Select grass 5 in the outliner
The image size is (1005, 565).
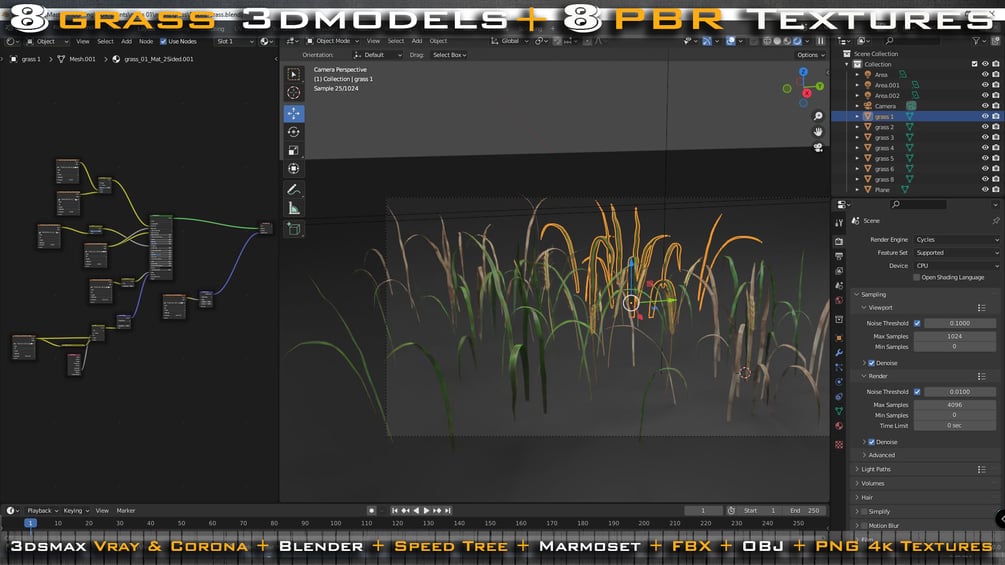pyautogui.click(x=884, y=159)
